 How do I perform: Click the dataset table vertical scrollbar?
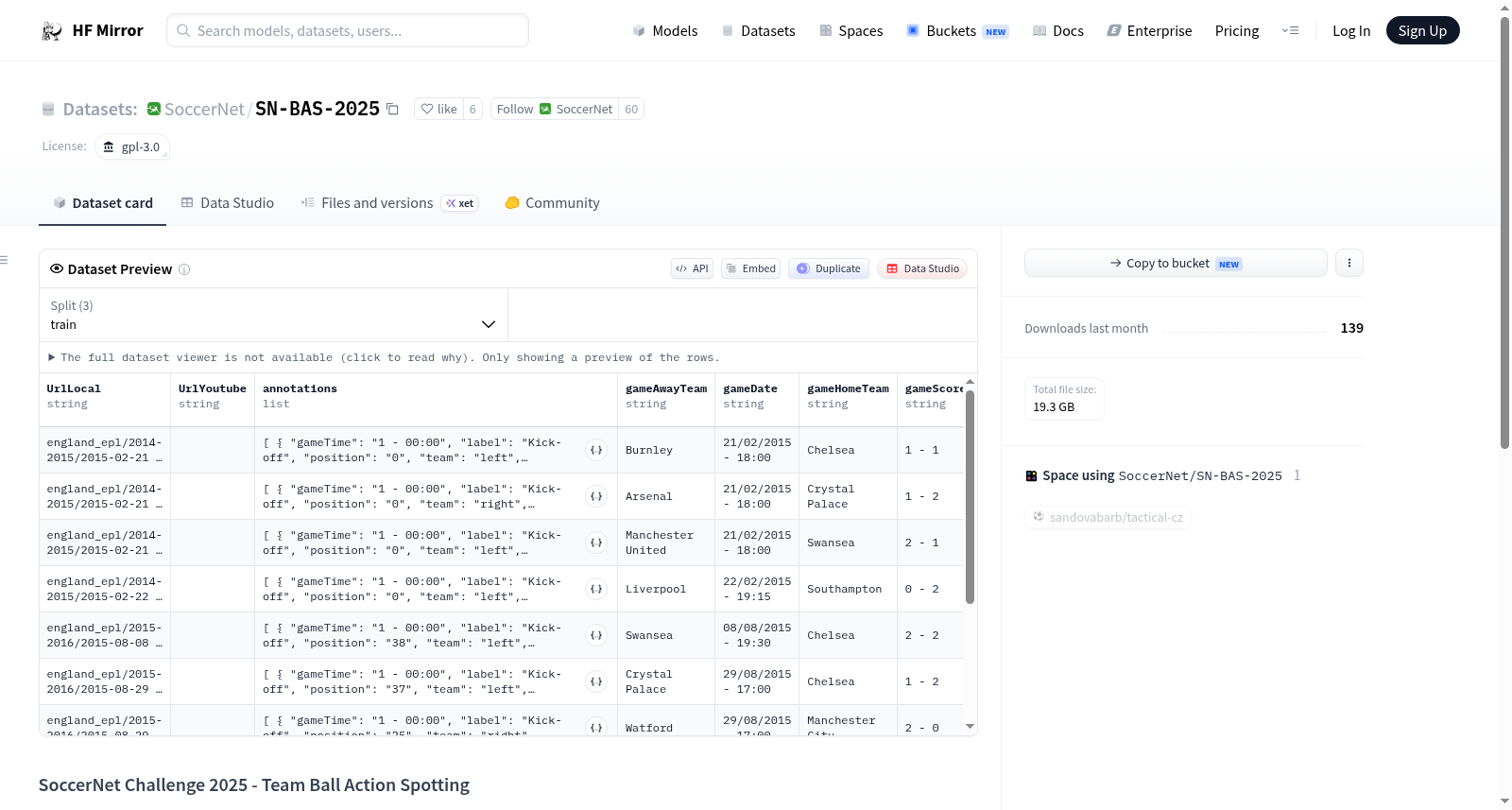(970, 496)
